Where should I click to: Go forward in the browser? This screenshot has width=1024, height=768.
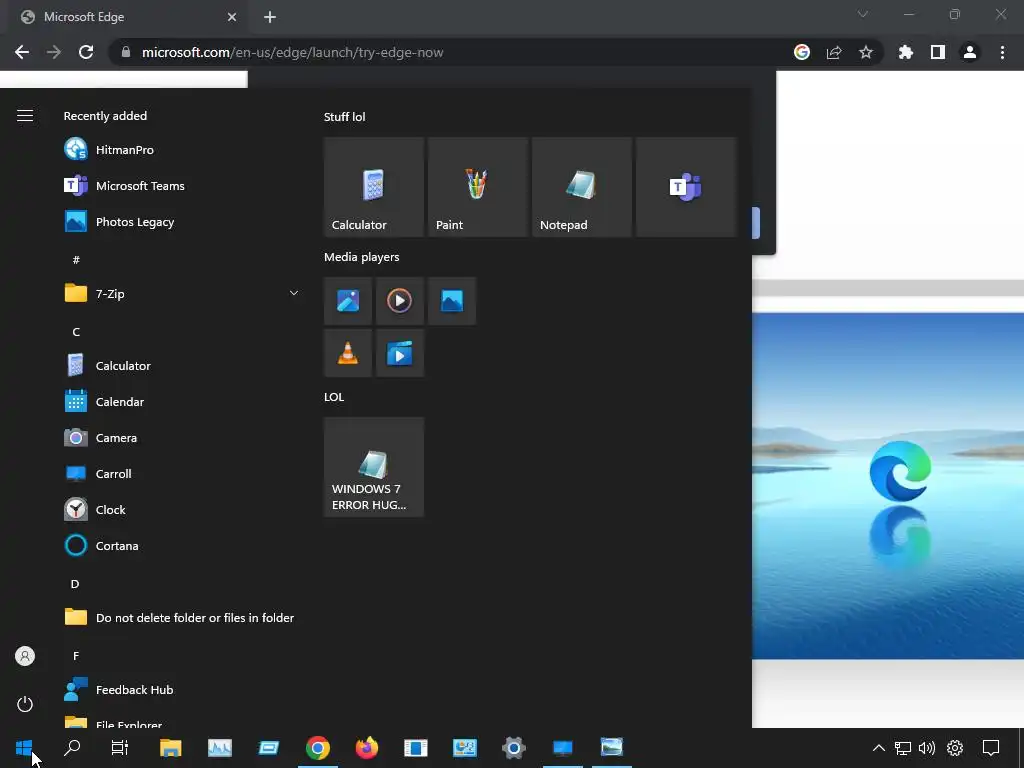(x=54, y=52)
